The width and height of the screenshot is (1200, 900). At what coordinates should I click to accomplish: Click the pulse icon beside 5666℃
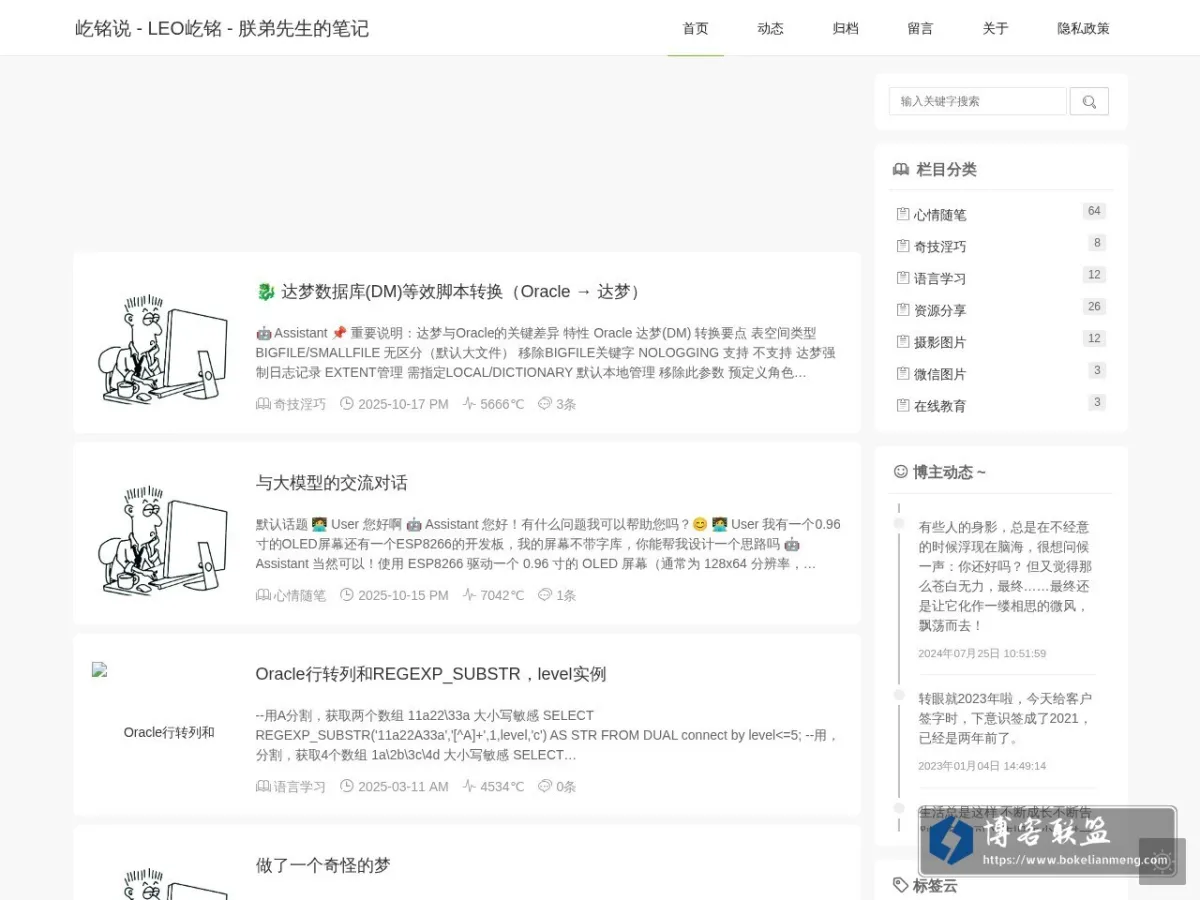pos(469,404)
